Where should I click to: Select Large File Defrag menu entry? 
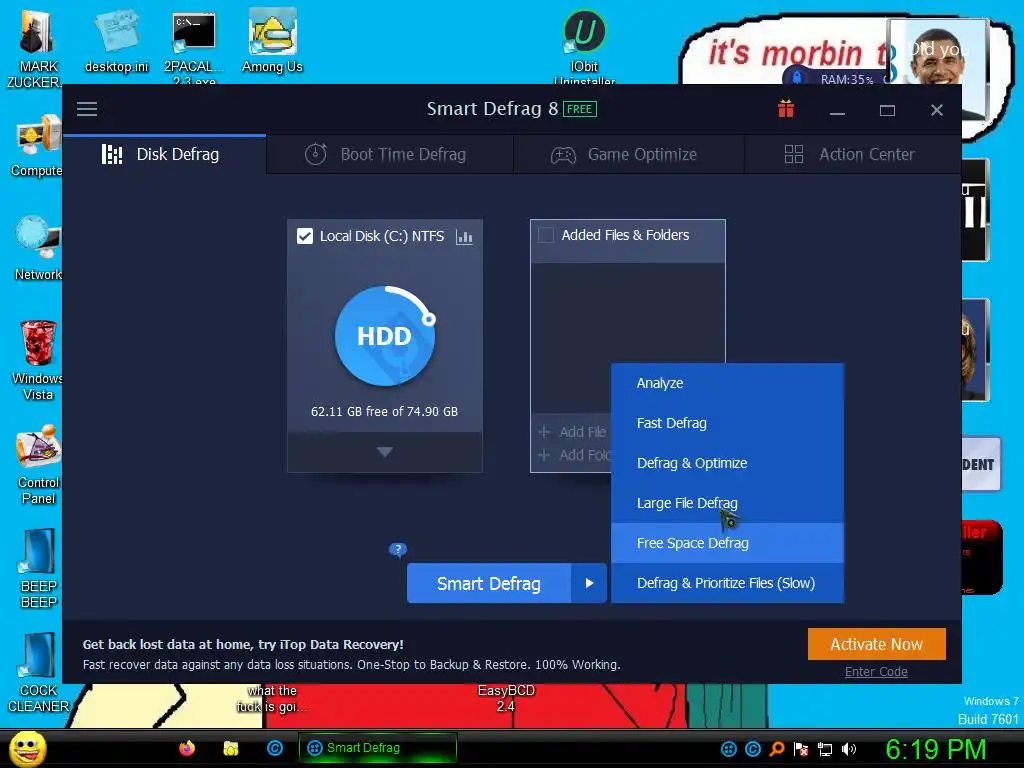tap(728, 503)
